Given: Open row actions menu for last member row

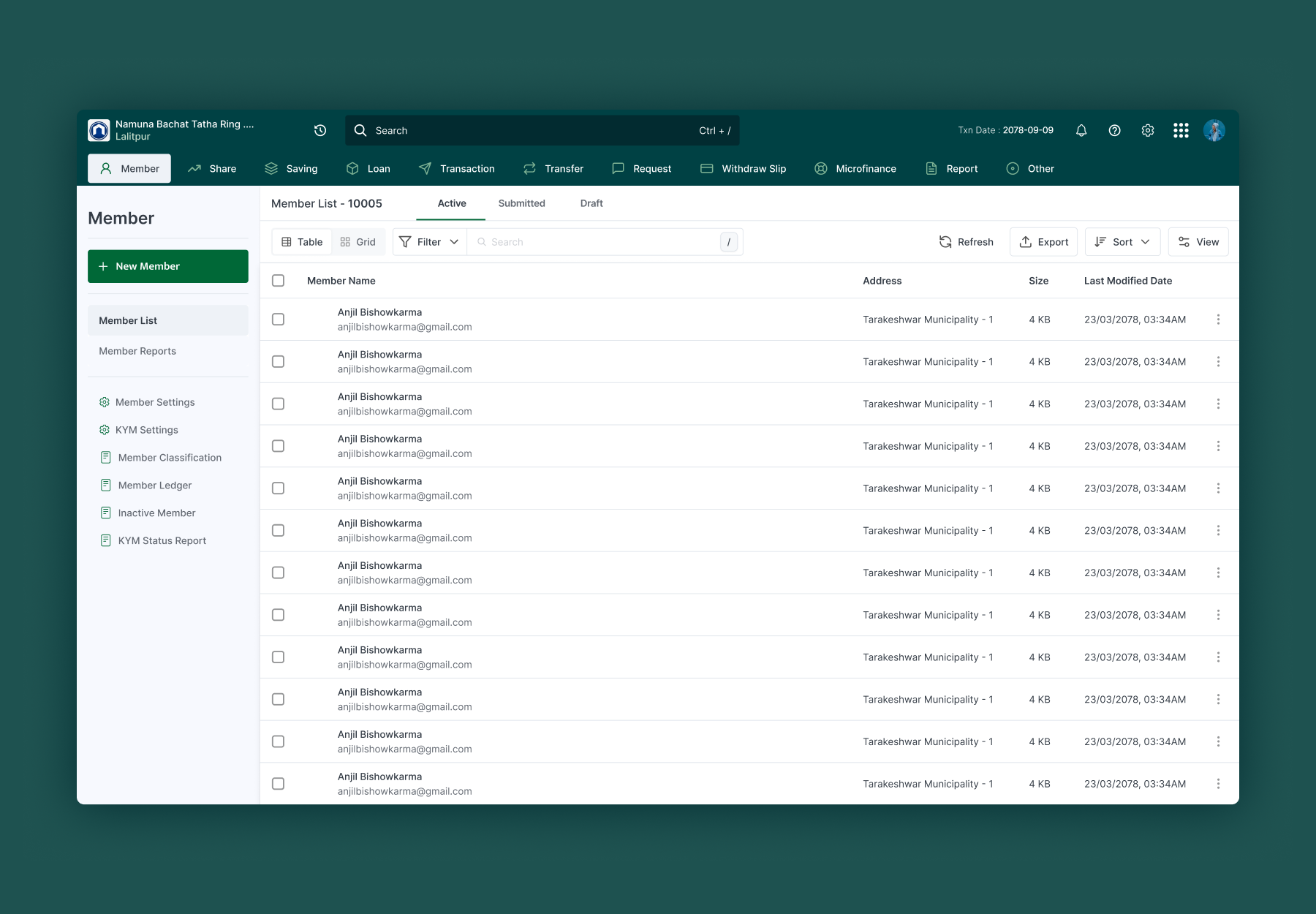Looking at the screenshot, I should tap(1218, 784).
